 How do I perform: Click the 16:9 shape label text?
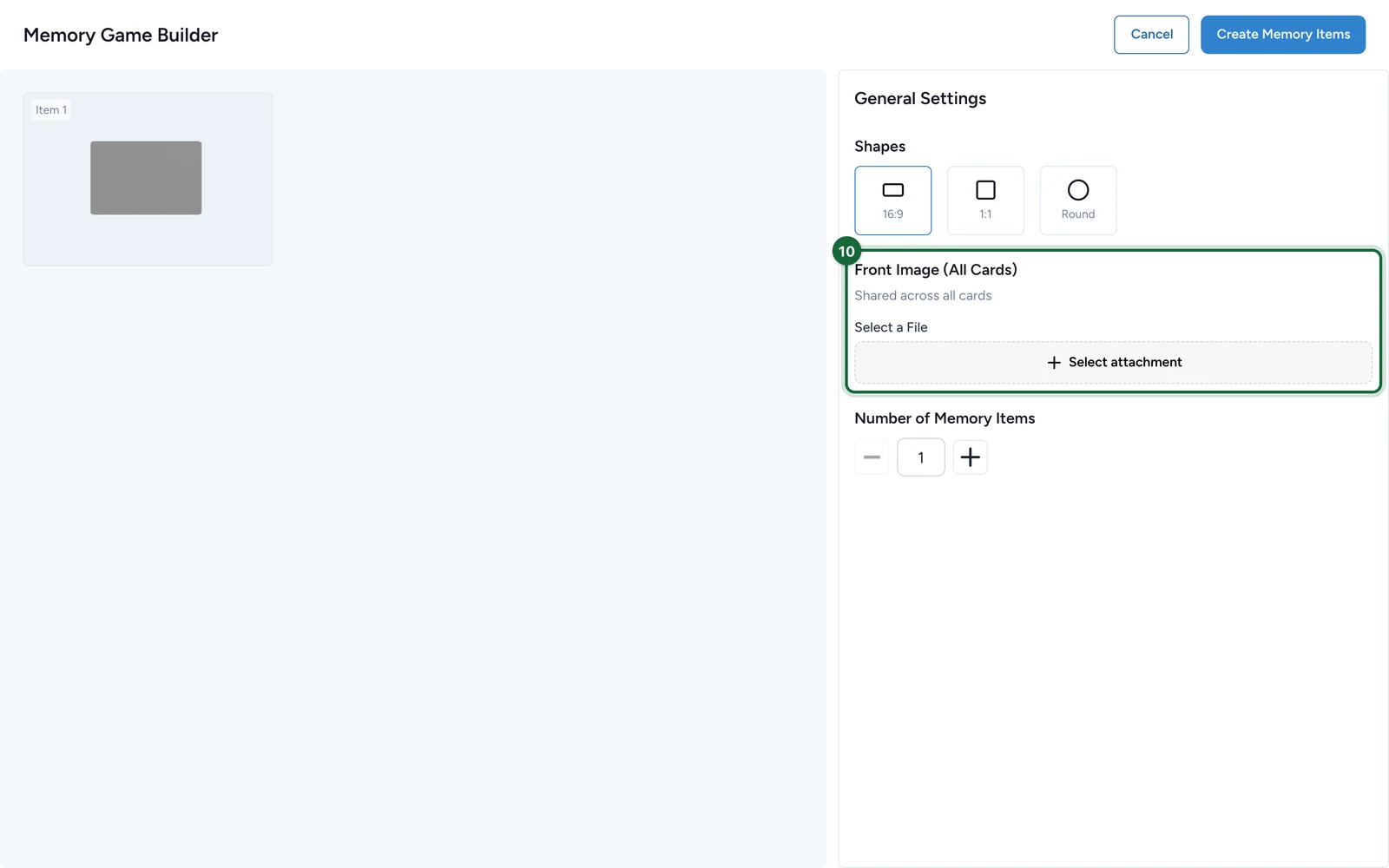892,214
